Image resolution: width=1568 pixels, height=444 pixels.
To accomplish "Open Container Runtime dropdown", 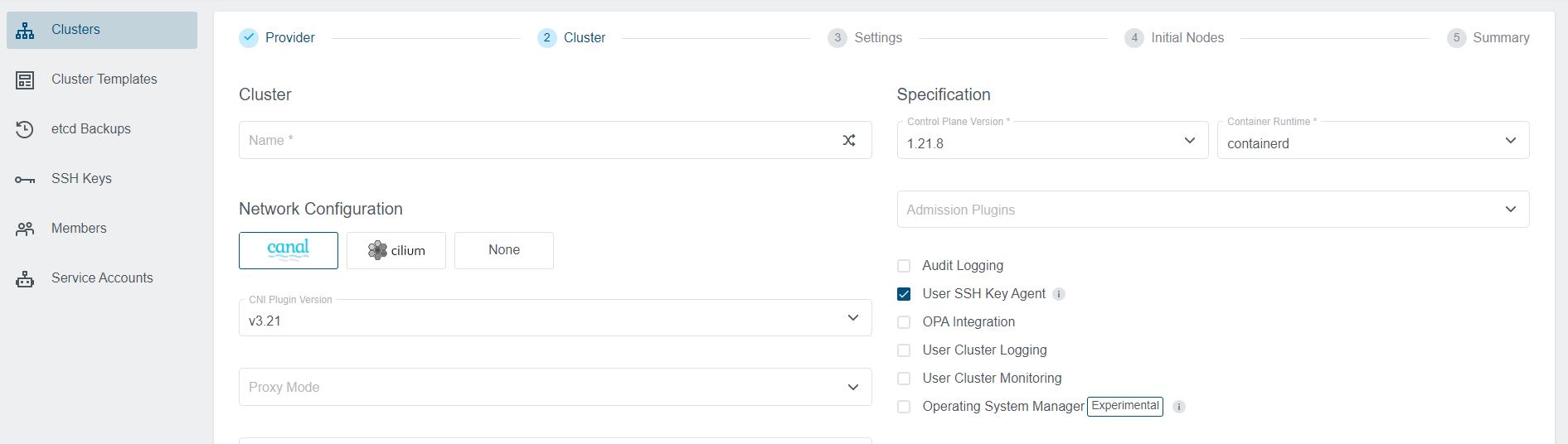I will coord(1373,140).
